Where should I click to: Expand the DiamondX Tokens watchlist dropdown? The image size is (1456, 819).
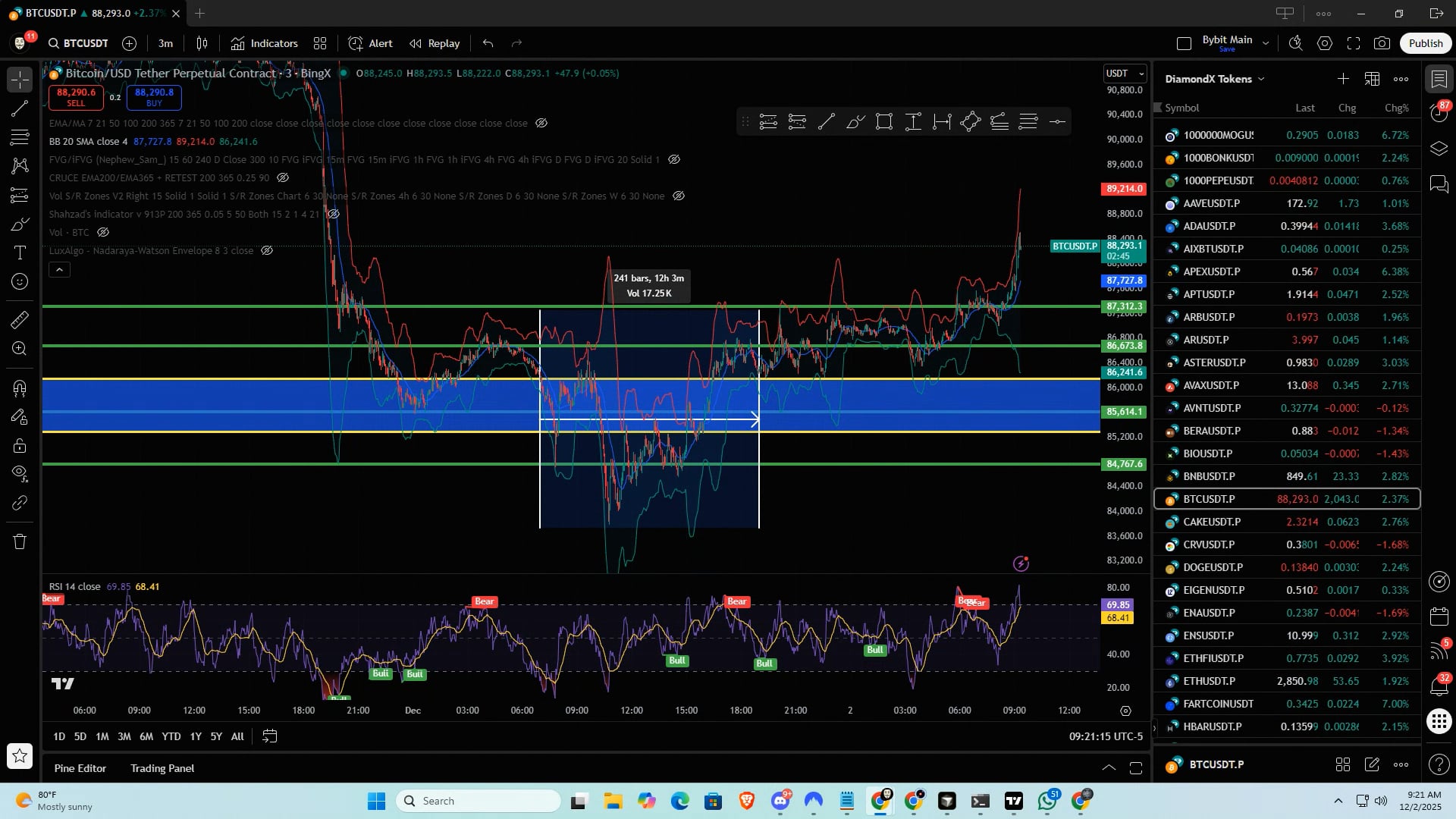click(x=1215, y=79)
